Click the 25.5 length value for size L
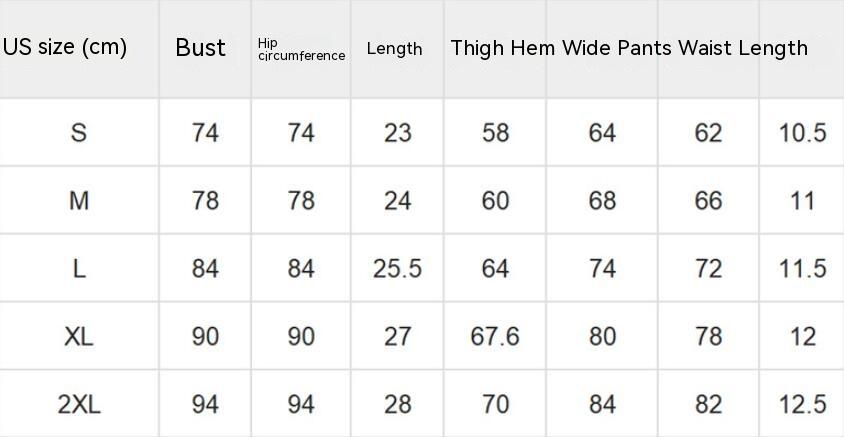The height and width of the screenshot is (437, 844). [397, 268]
